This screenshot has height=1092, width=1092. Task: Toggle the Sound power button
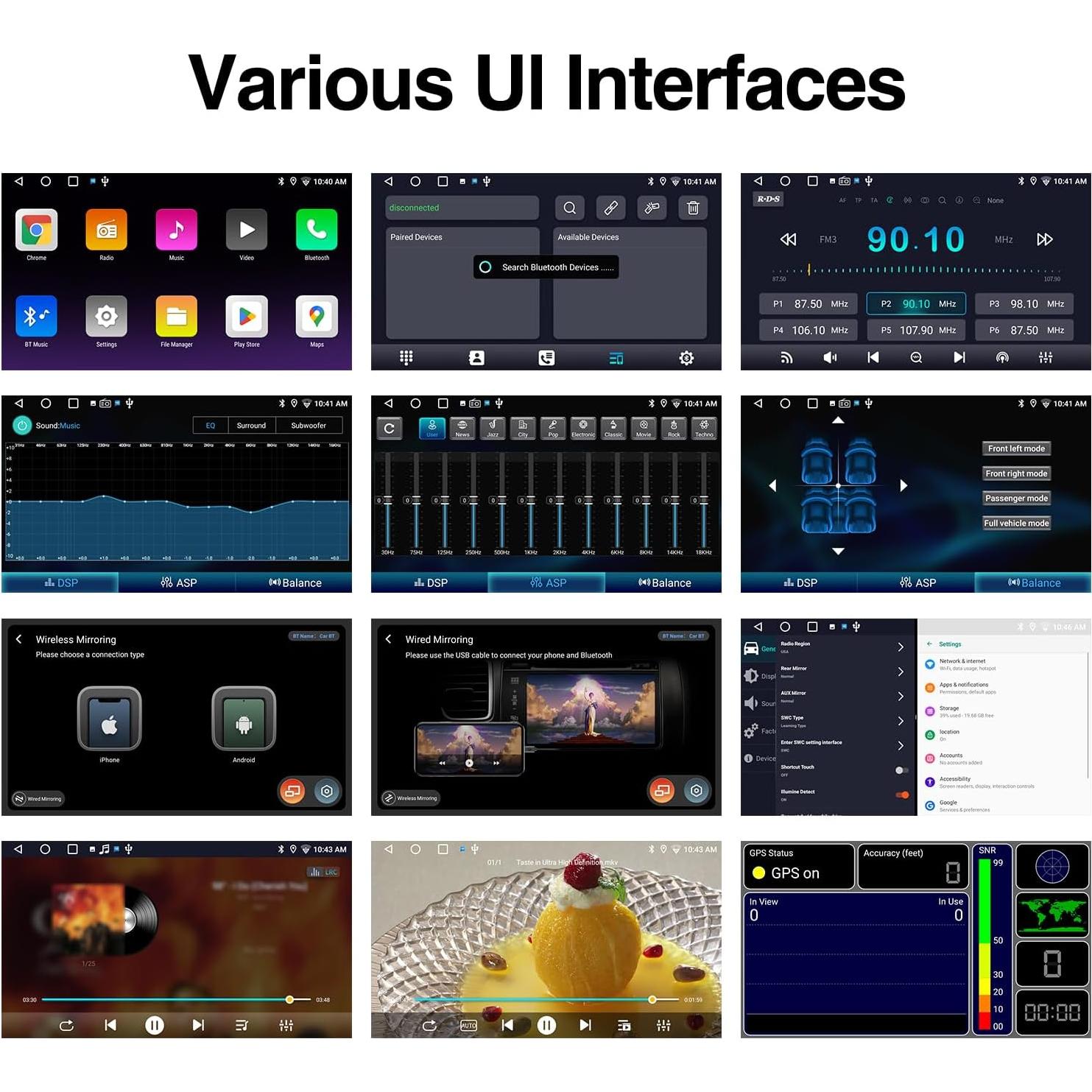click(22, 426)
